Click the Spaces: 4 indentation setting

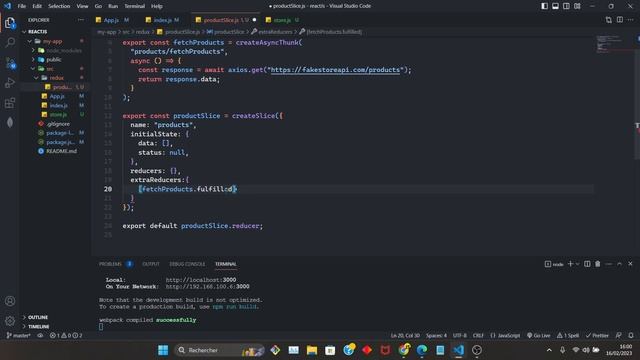tap(436, 336)
